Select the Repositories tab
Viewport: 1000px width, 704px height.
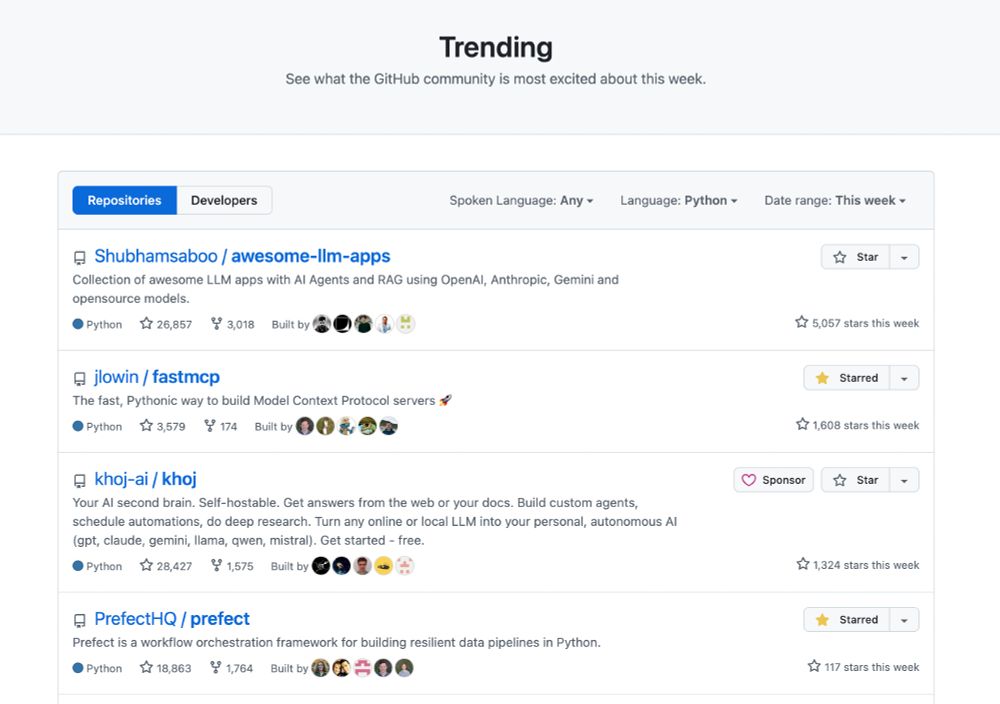(x=124, y=200)
